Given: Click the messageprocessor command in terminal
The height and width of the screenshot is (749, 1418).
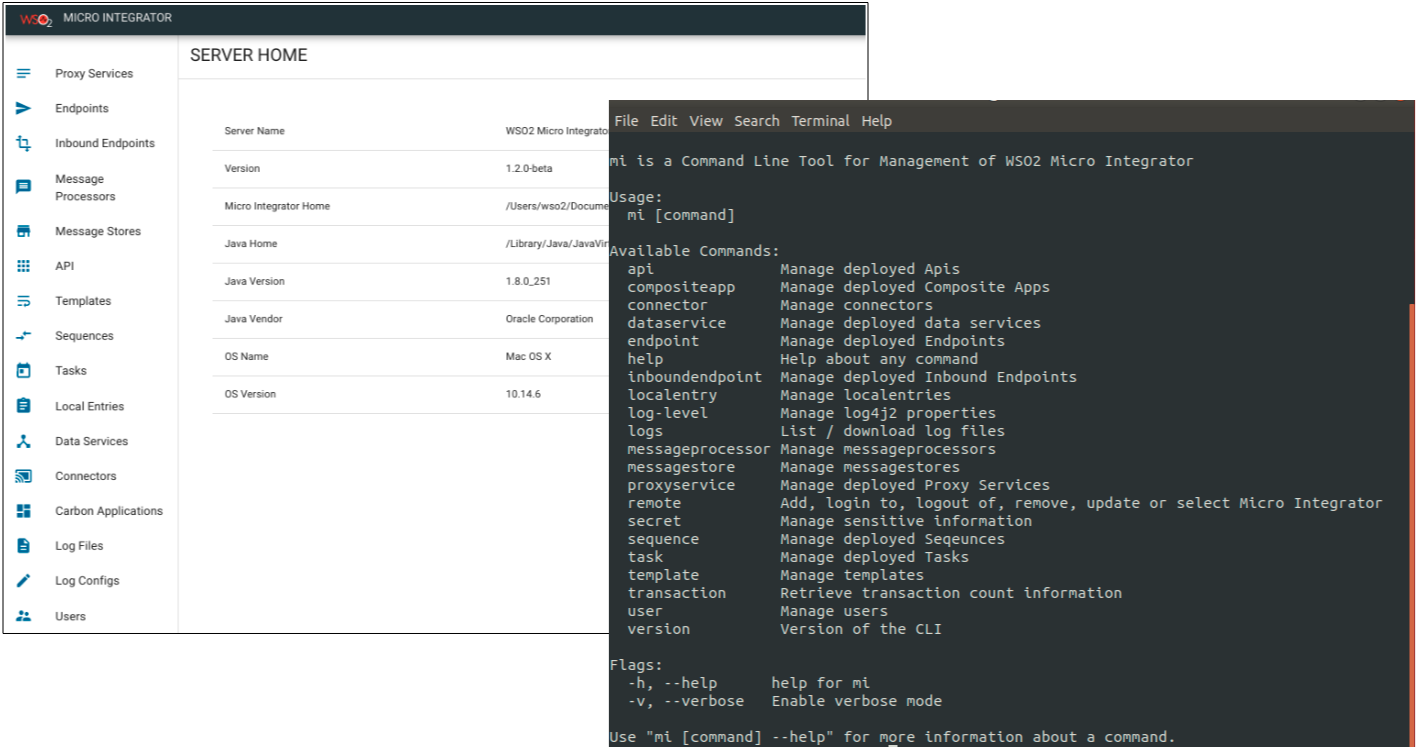Looking at the screenshot, I should tap(698, 449).
